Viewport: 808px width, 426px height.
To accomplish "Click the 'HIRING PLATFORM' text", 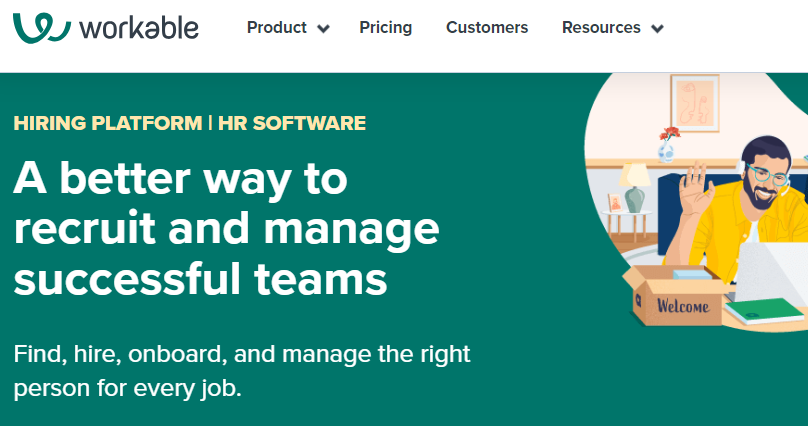I will click(x=108, y=123).
